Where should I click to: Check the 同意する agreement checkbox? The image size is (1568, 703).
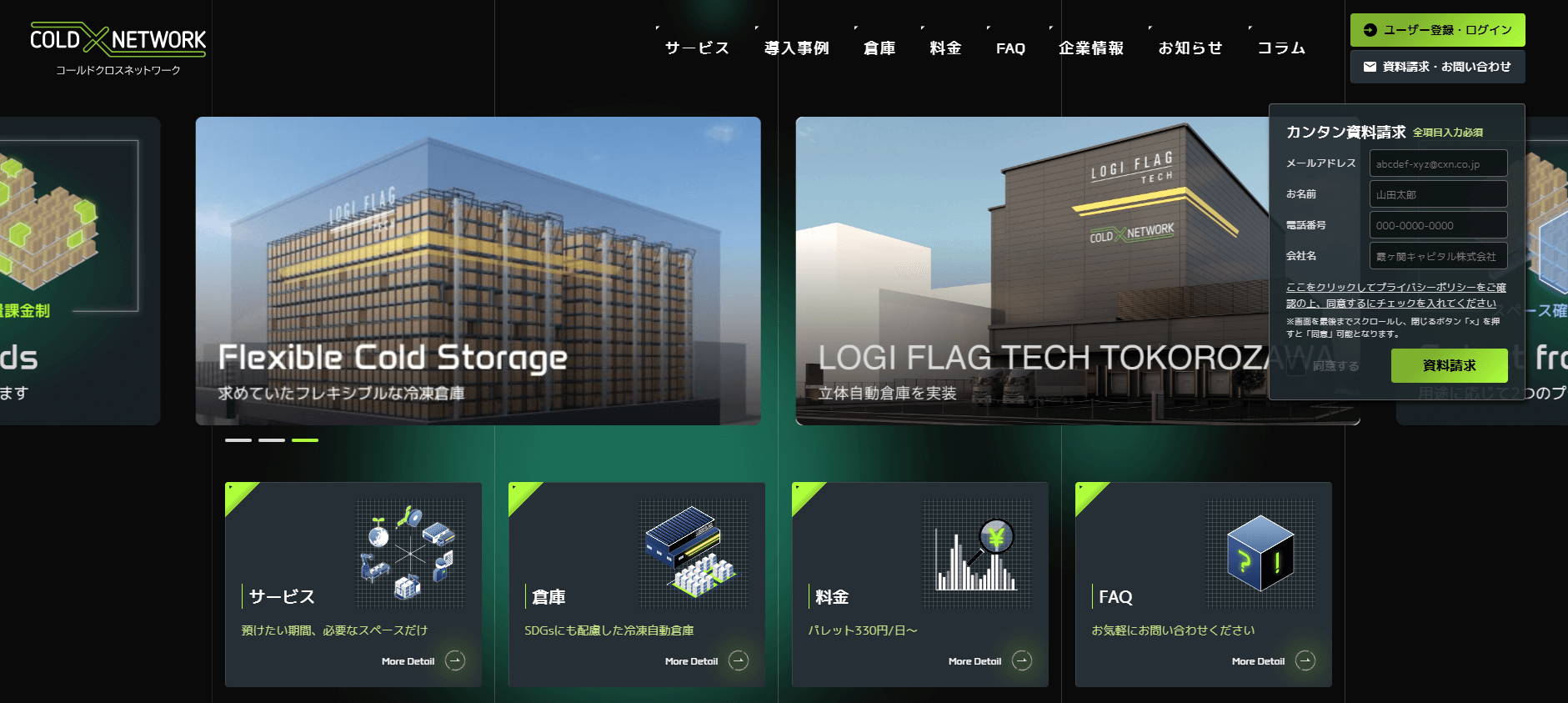[x=1295, y=366]
